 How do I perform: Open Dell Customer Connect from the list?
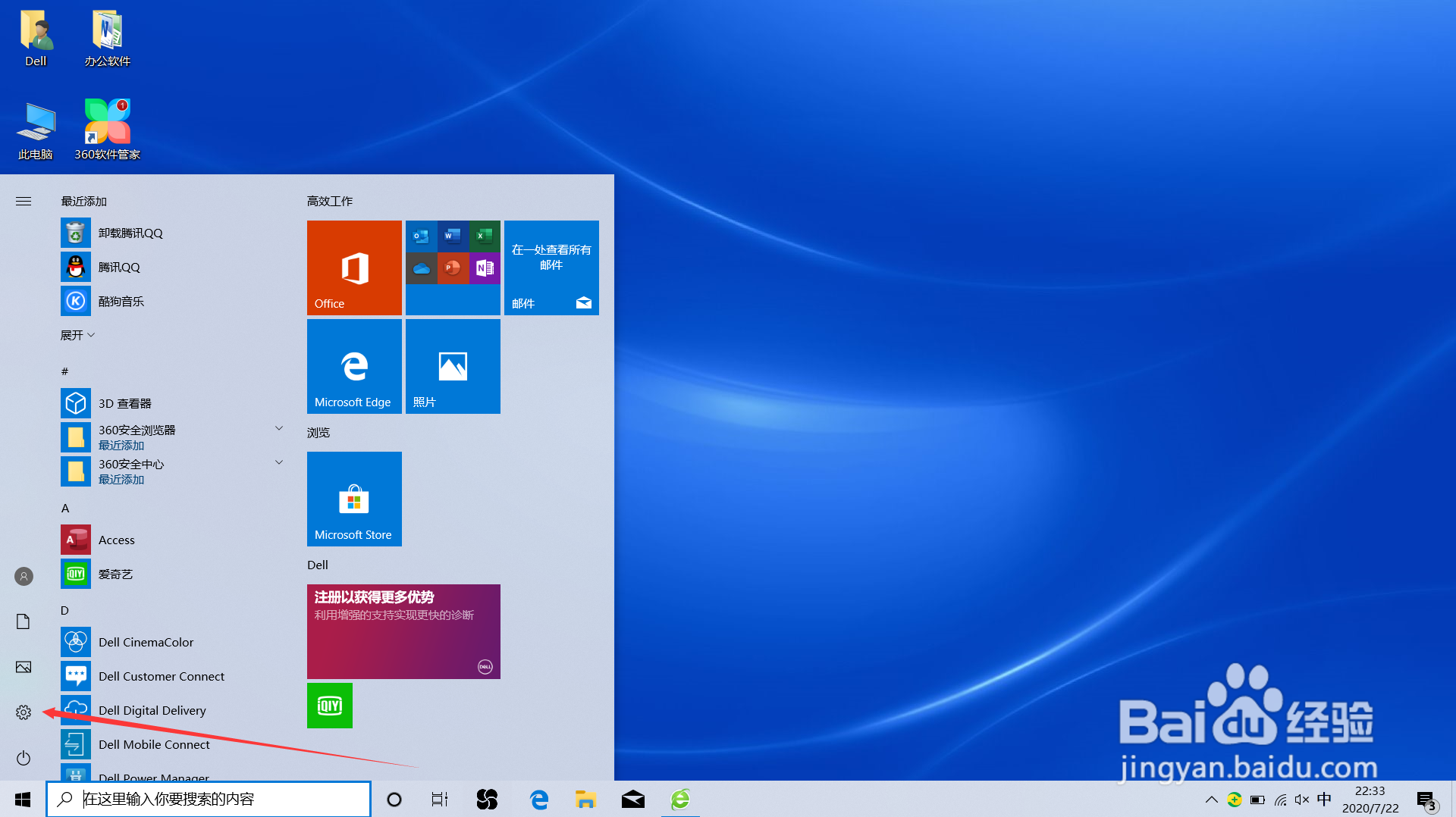point(174,677)
